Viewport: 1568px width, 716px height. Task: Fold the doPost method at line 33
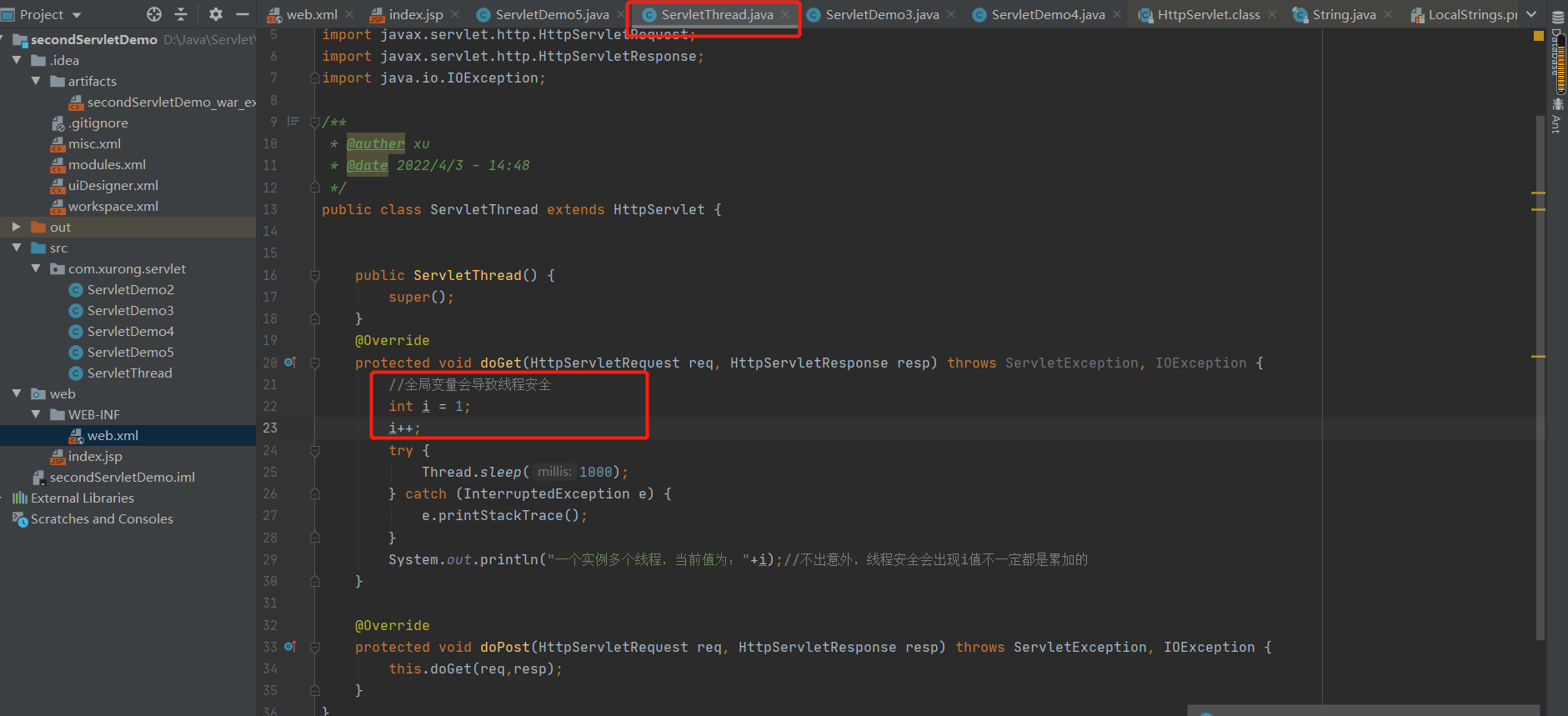[315, 648]
